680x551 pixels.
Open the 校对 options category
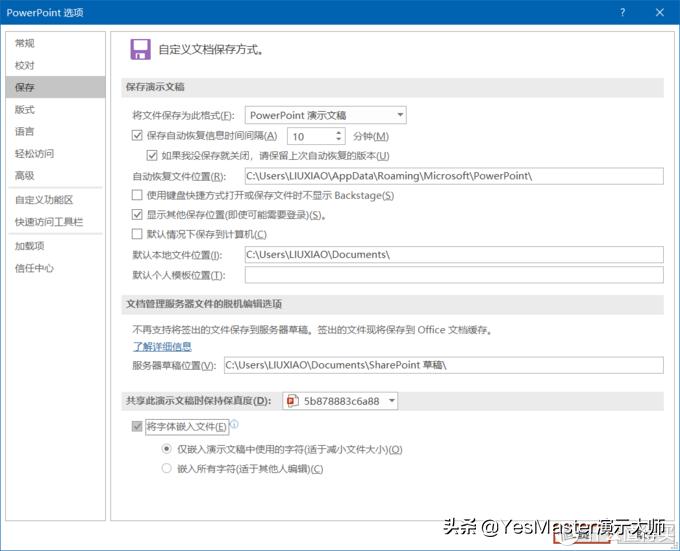click(56, 65)
